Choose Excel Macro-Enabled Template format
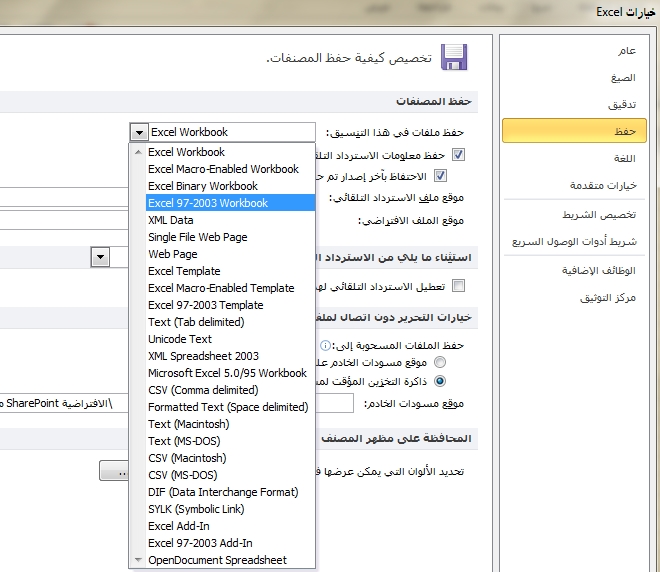660x572 pixels. point(230,288)
